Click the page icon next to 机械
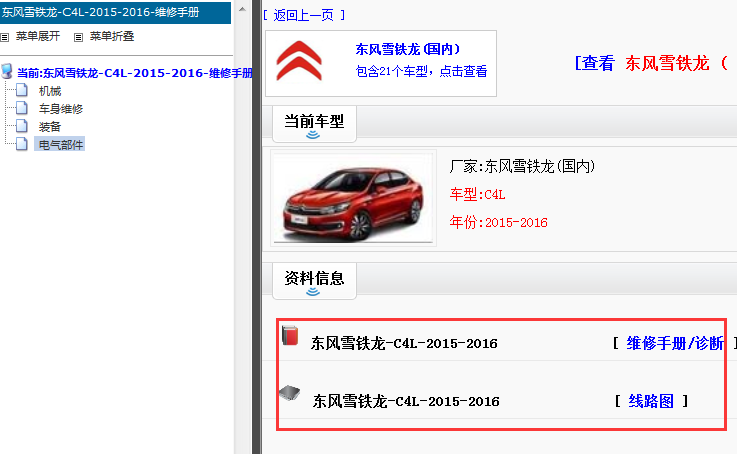Screen dimensions: 737x454 [22, 90]
